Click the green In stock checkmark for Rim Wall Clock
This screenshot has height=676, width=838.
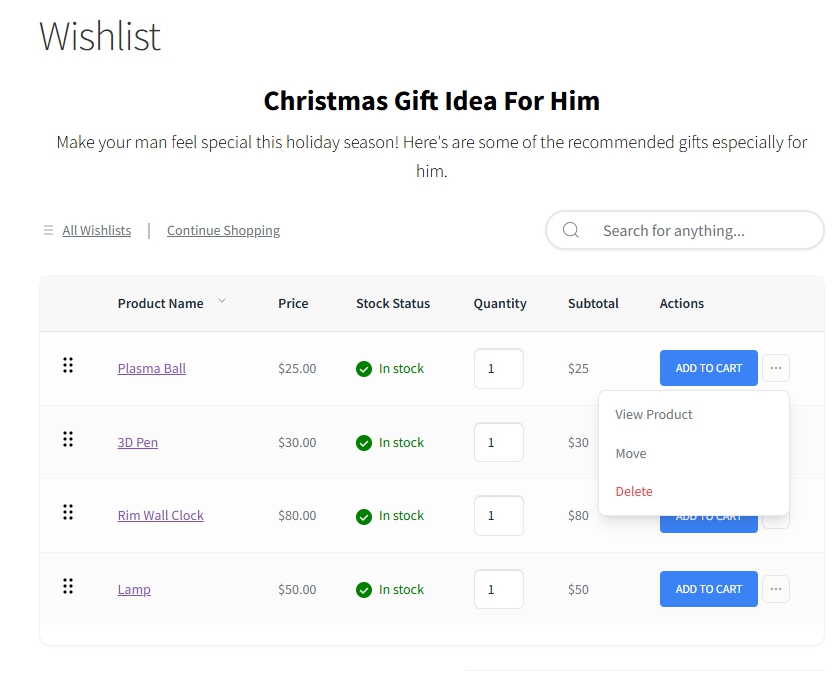[364, 515]
